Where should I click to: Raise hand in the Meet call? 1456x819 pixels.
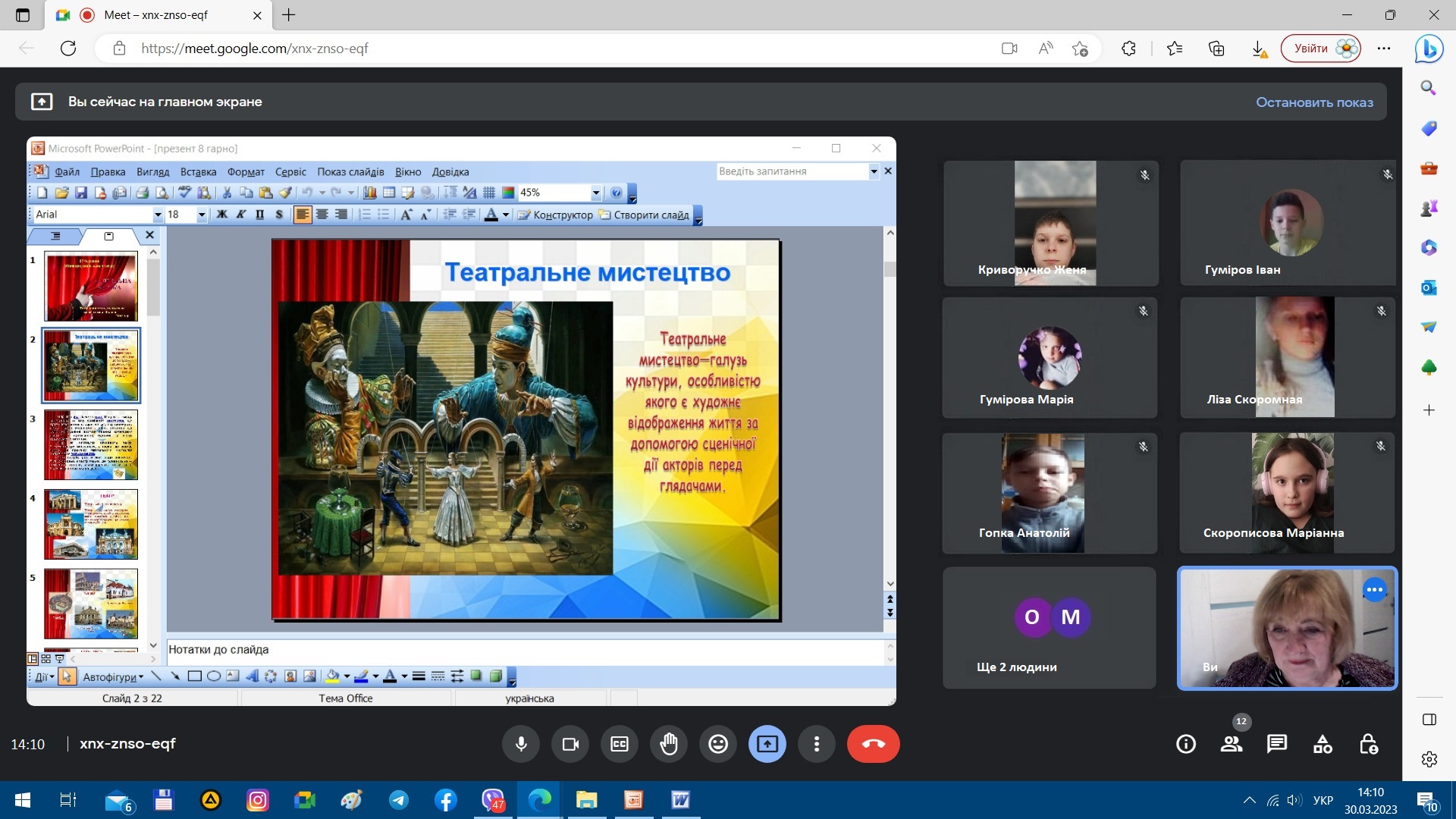tap(668, 744)
